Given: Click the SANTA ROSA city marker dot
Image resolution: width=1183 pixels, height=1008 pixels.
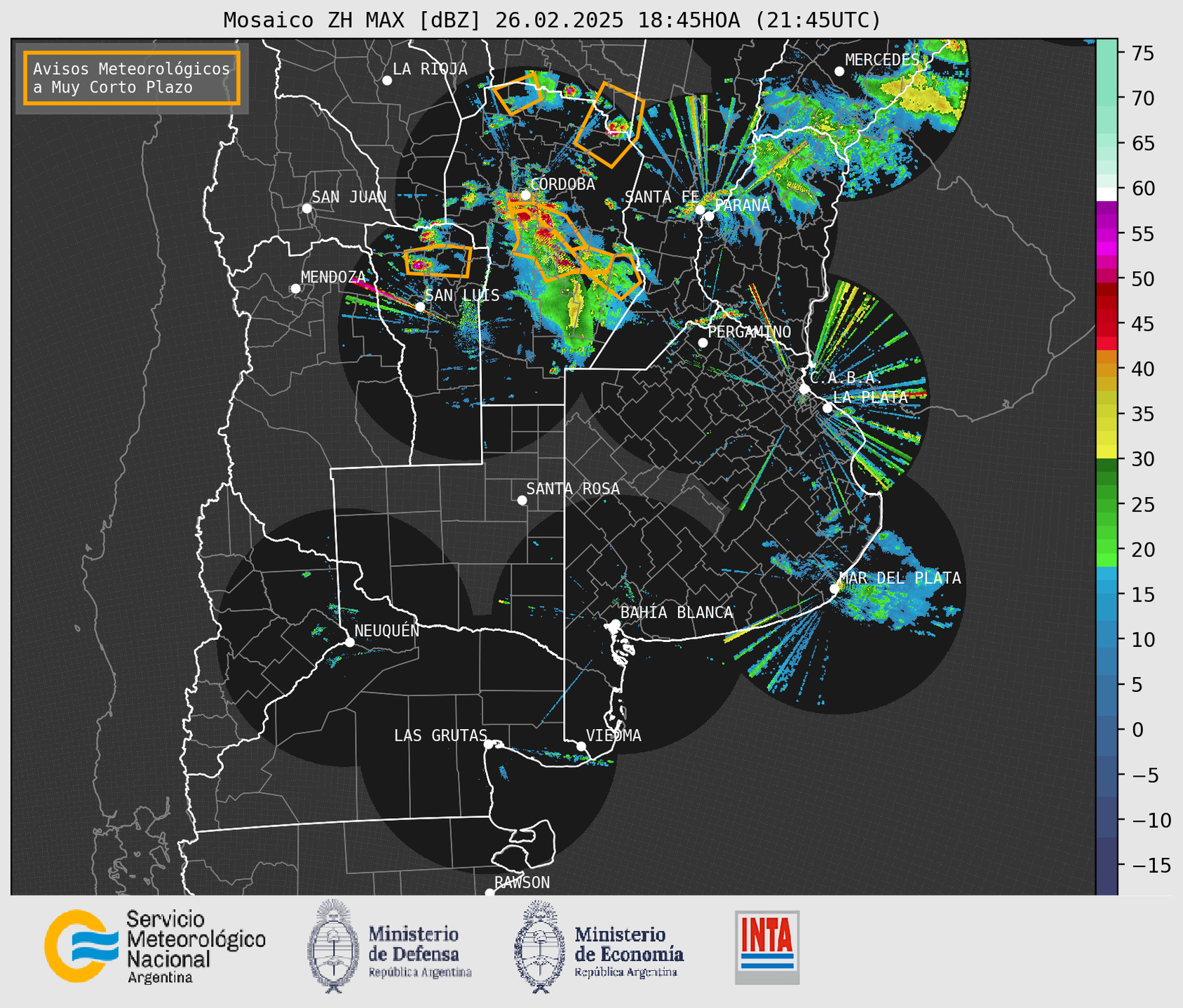Looking at the screenshot, I should click(522, 500).
